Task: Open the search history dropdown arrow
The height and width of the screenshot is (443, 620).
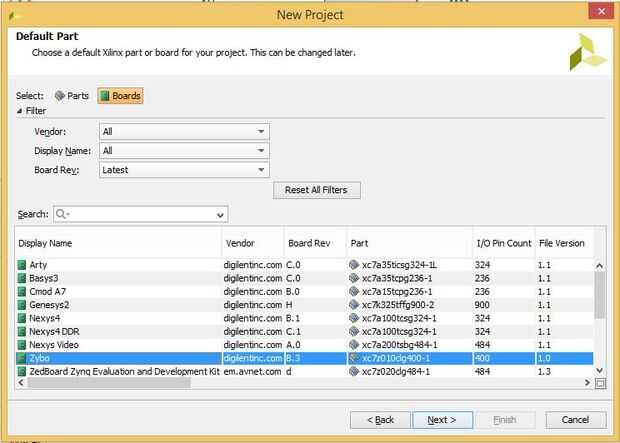Action: coord(220,215)
